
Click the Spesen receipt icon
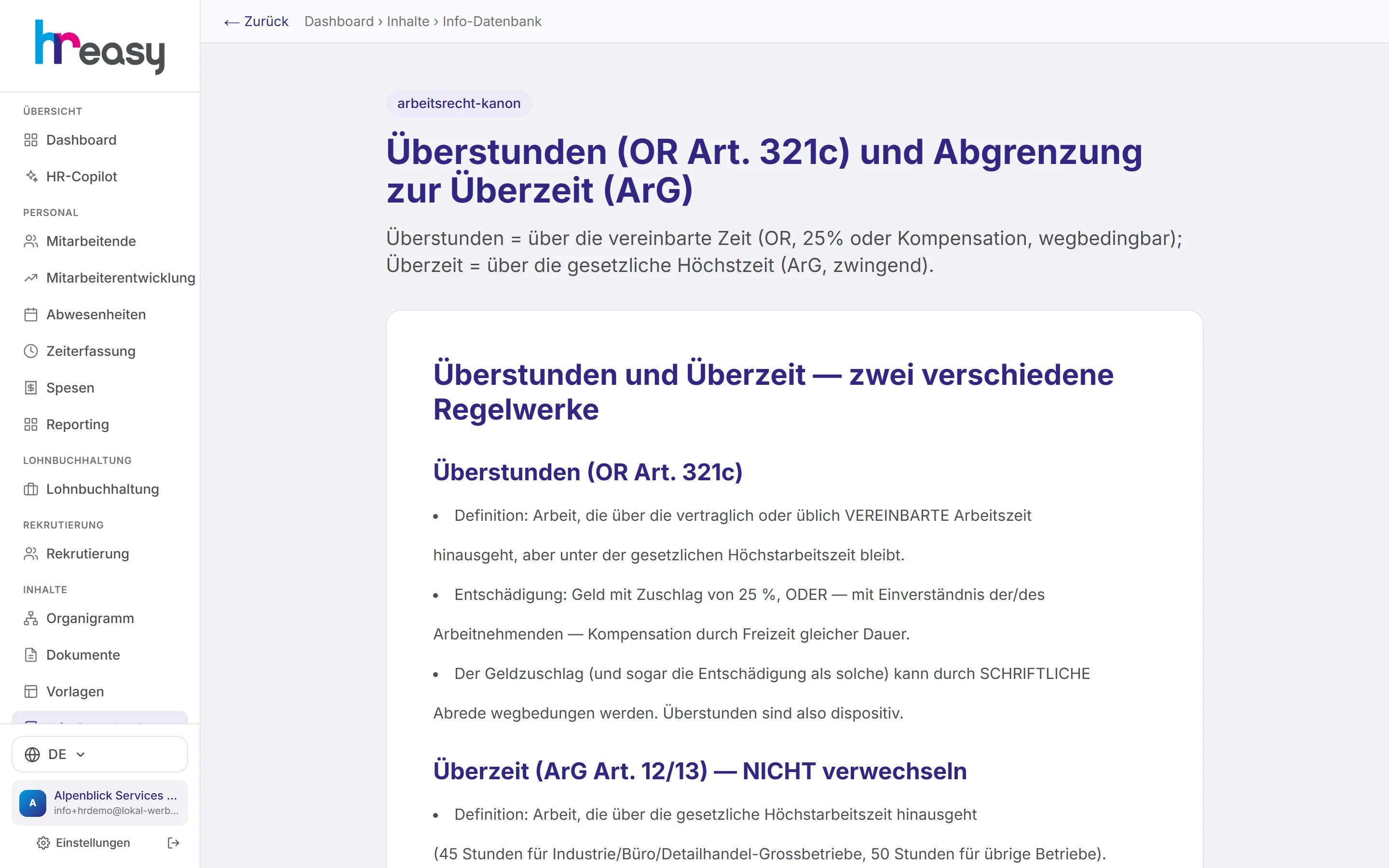click(x=31, y=388)
